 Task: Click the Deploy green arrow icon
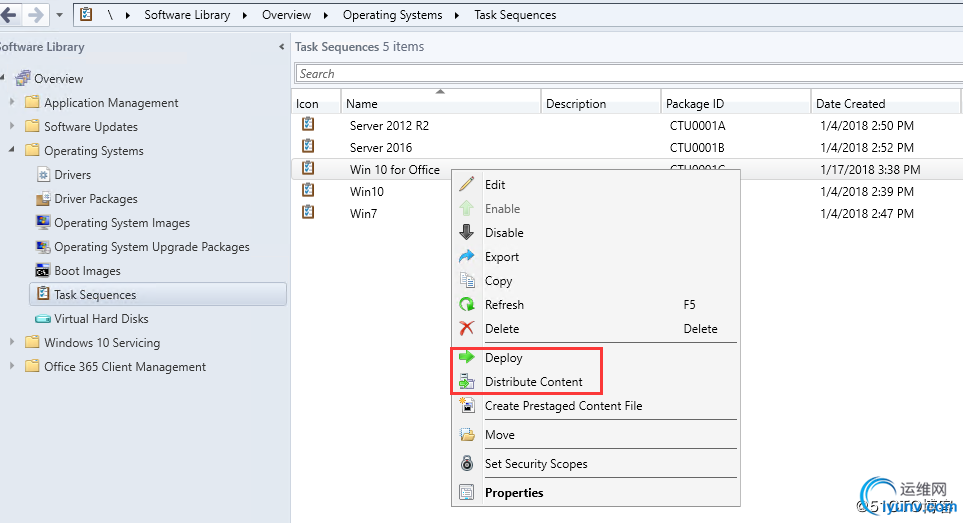point(466,357)
